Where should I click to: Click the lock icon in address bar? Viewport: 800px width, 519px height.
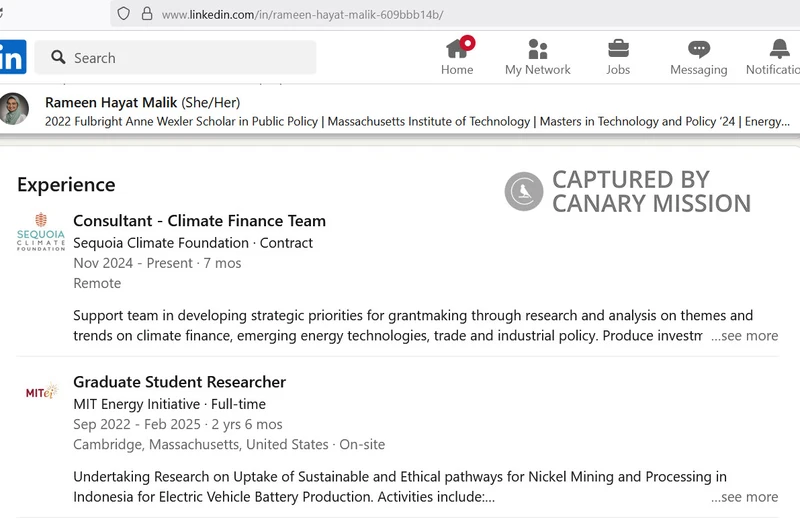(147, 14)
